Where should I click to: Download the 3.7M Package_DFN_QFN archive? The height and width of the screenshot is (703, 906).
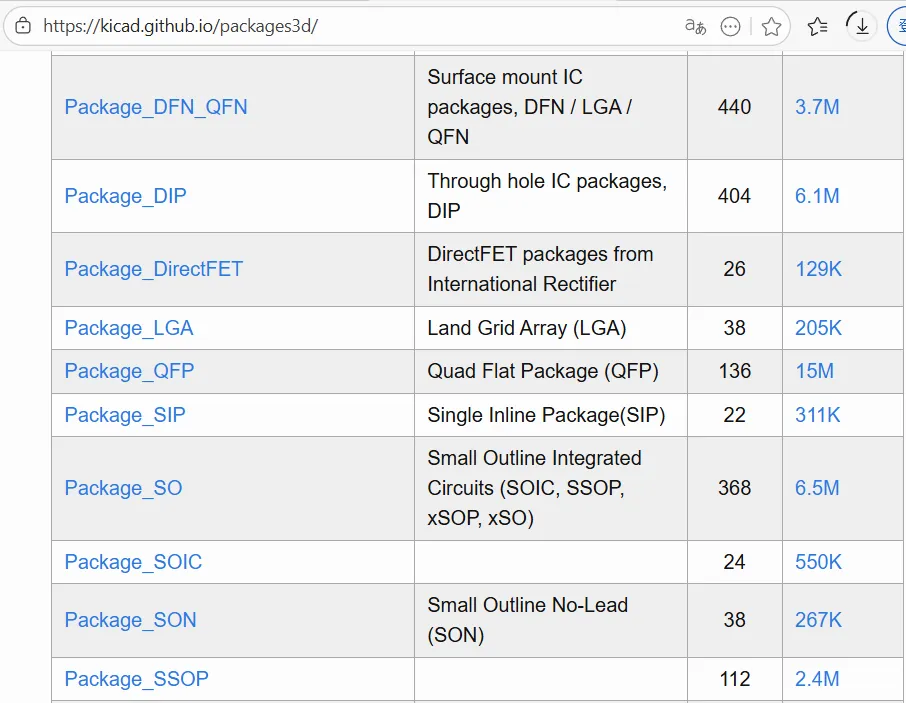click(817, 107)
